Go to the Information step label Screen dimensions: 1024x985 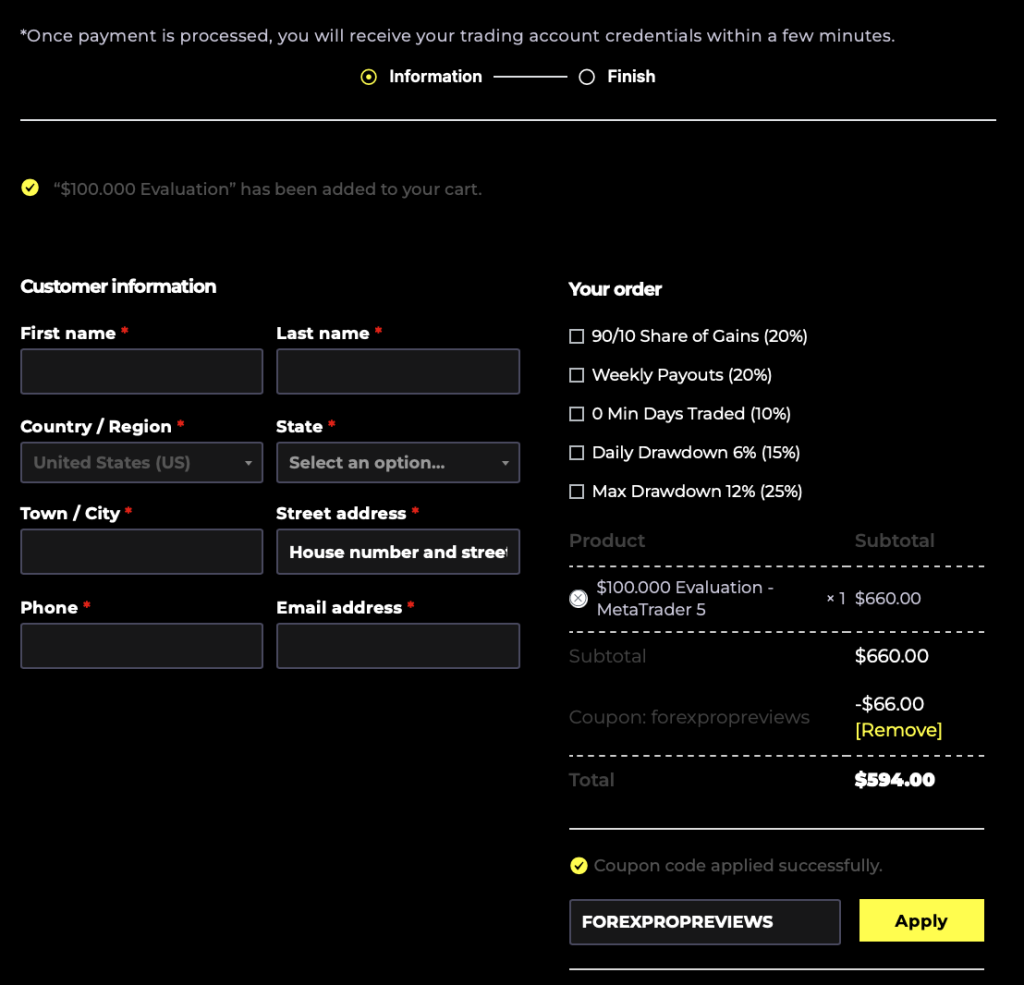(x=436, y=76)
